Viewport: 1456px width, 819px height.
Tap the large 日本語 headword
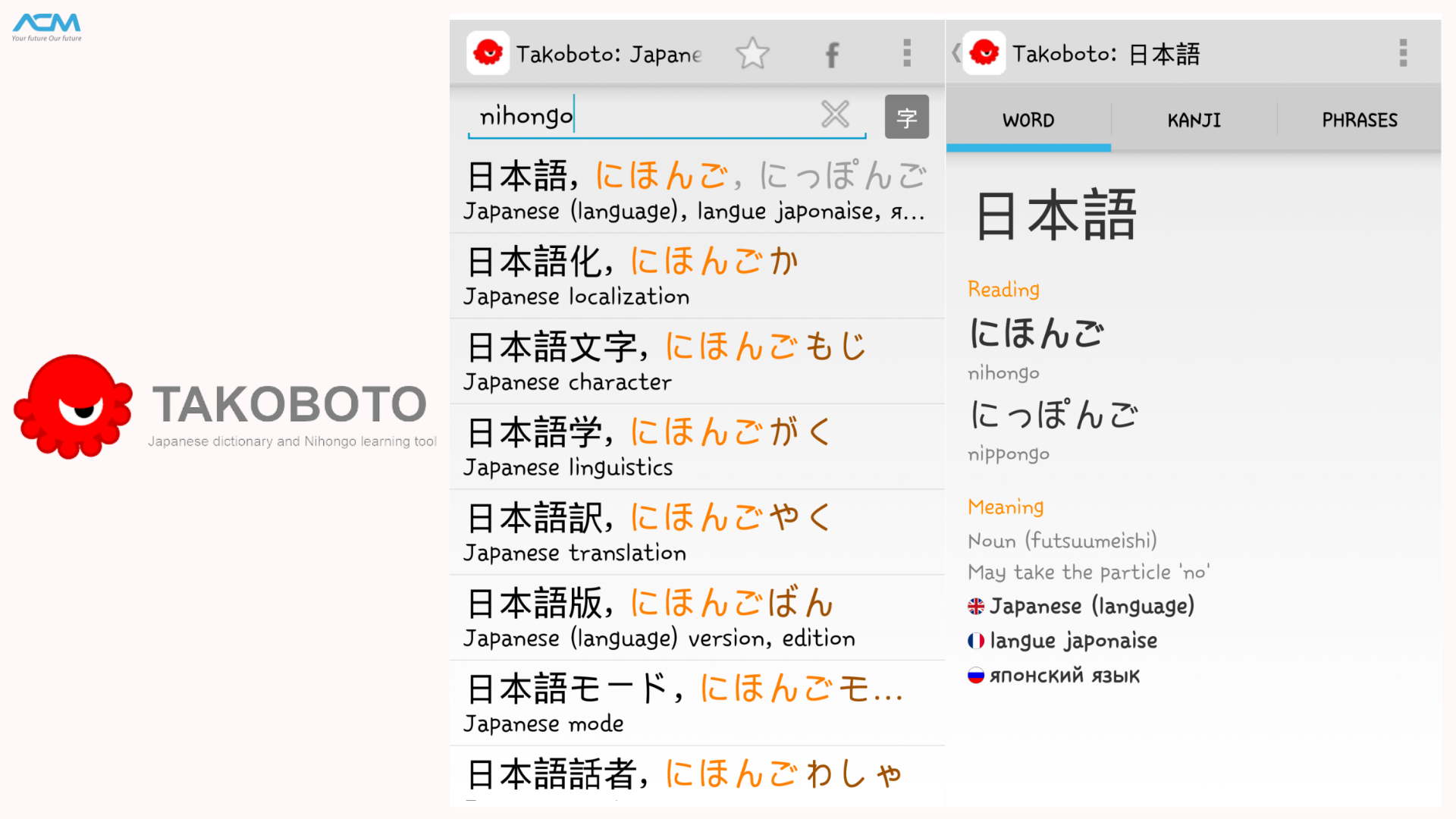coord(1056,215)
